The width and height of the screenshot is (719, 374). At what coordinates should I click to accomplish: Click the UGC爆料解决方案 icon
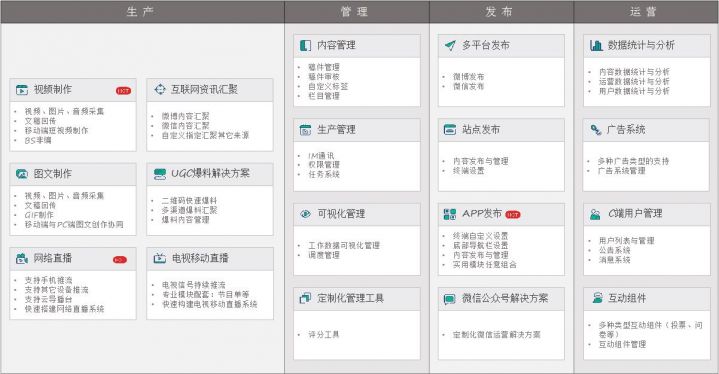160,174
